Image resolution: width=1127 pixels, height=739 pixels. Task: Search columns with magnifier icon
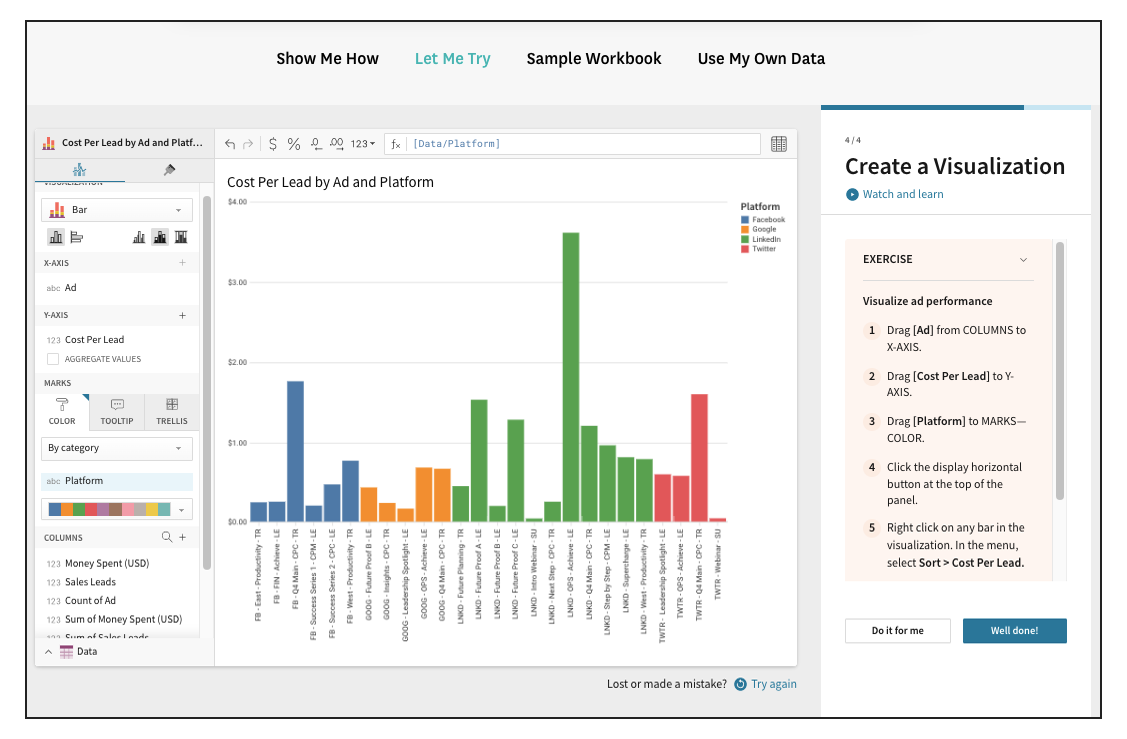(x=167, y=537)
